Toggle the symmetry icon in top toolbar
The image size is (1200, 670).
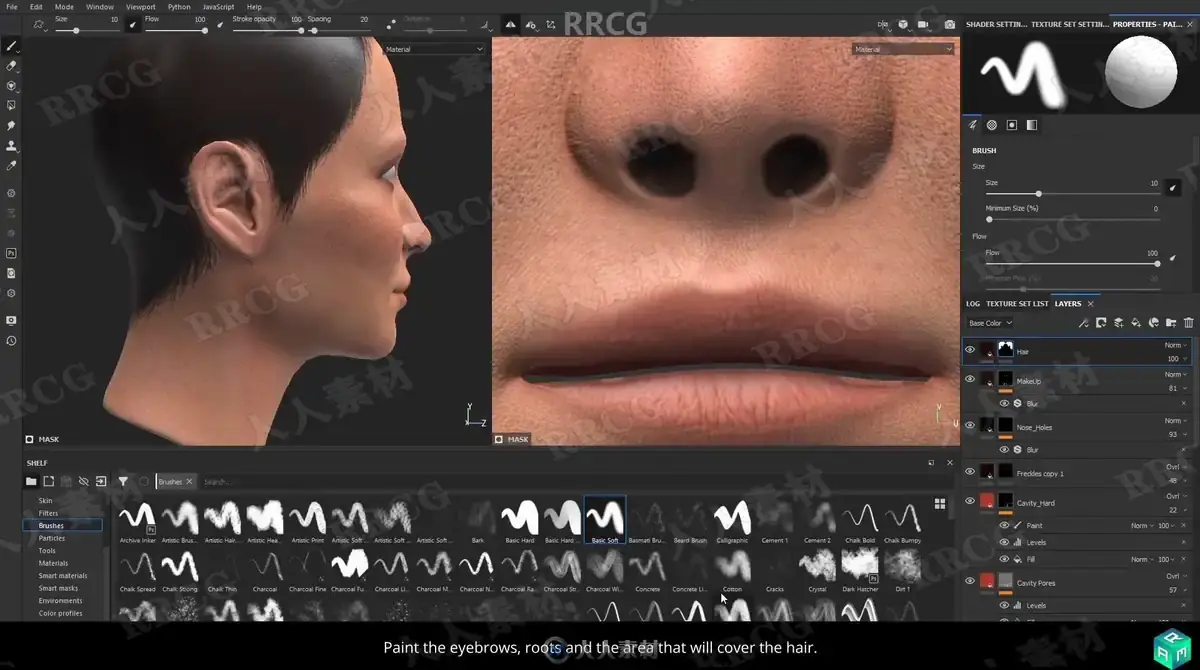coord(510,24)
